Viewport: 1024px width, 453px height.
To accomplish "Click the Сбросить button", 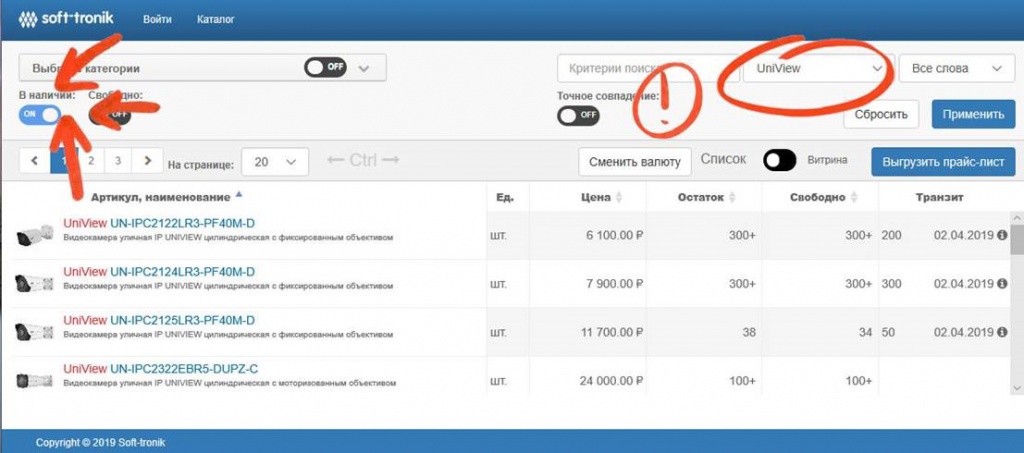I will coord(881,114).
